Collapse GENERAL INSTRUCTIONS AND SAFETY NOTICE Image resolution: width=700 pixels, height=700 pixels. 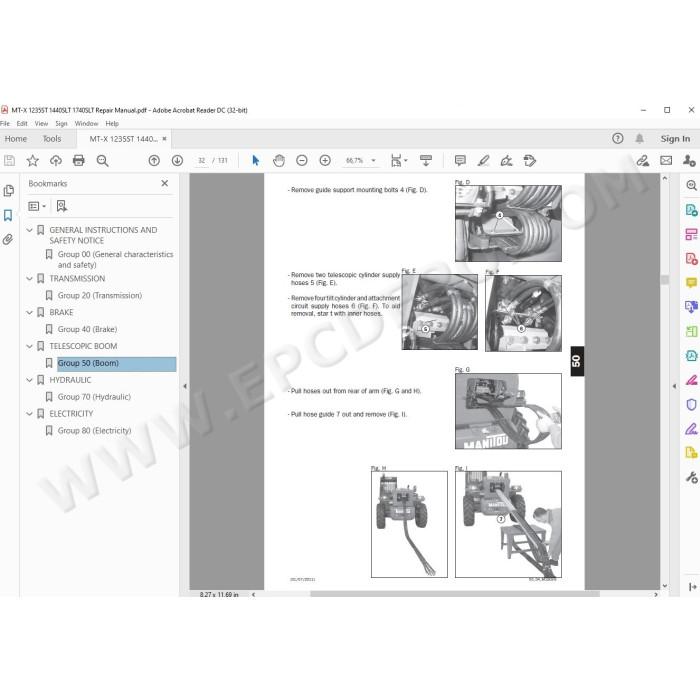click(29, 230)
